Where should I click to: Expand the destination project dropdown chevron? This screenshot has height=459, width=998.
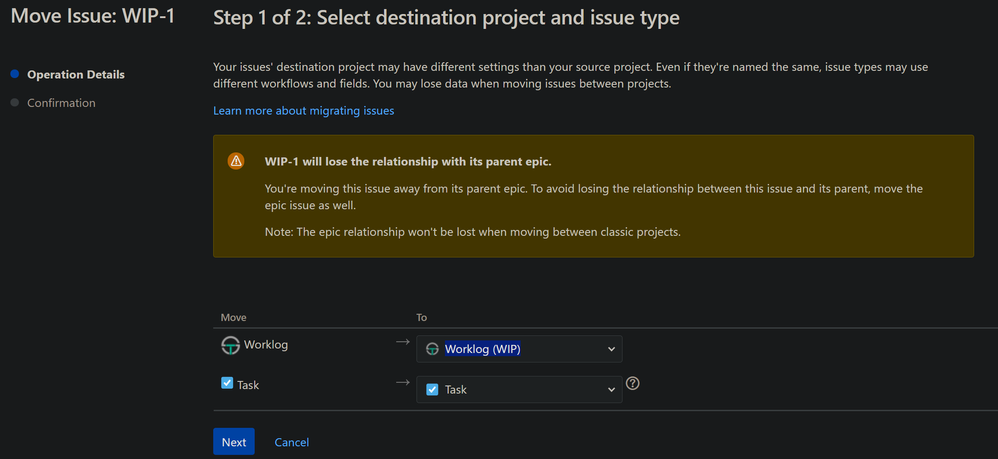click(x=611, y=349)
